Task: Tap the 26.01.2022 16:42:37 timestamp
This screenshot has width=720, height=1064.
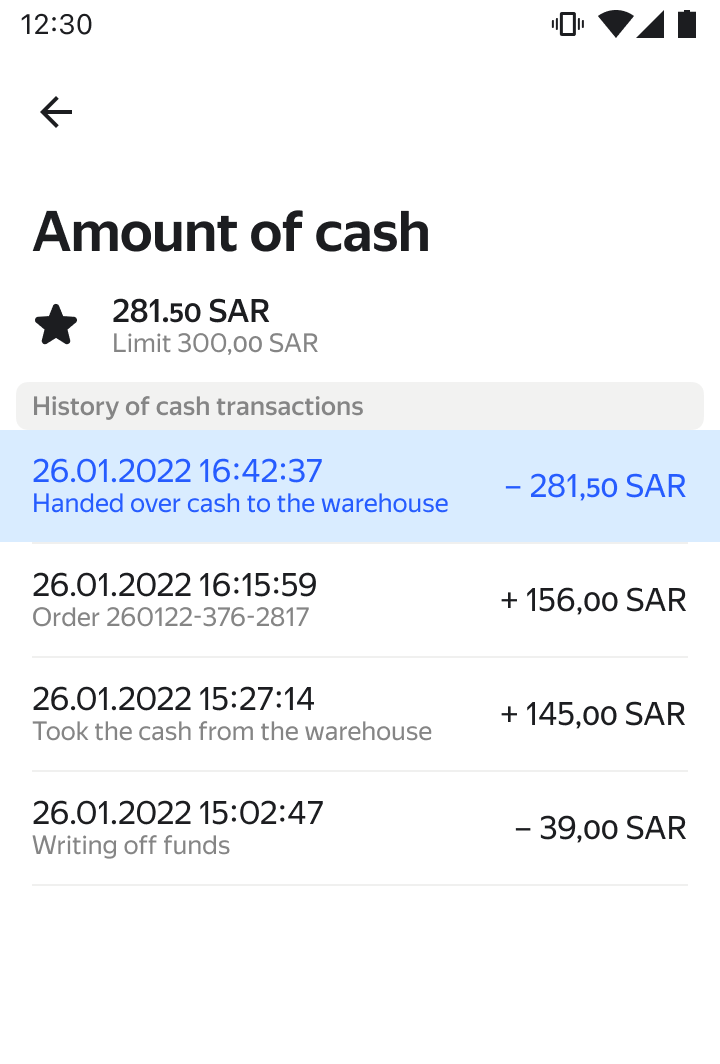Action: (177, 471)
